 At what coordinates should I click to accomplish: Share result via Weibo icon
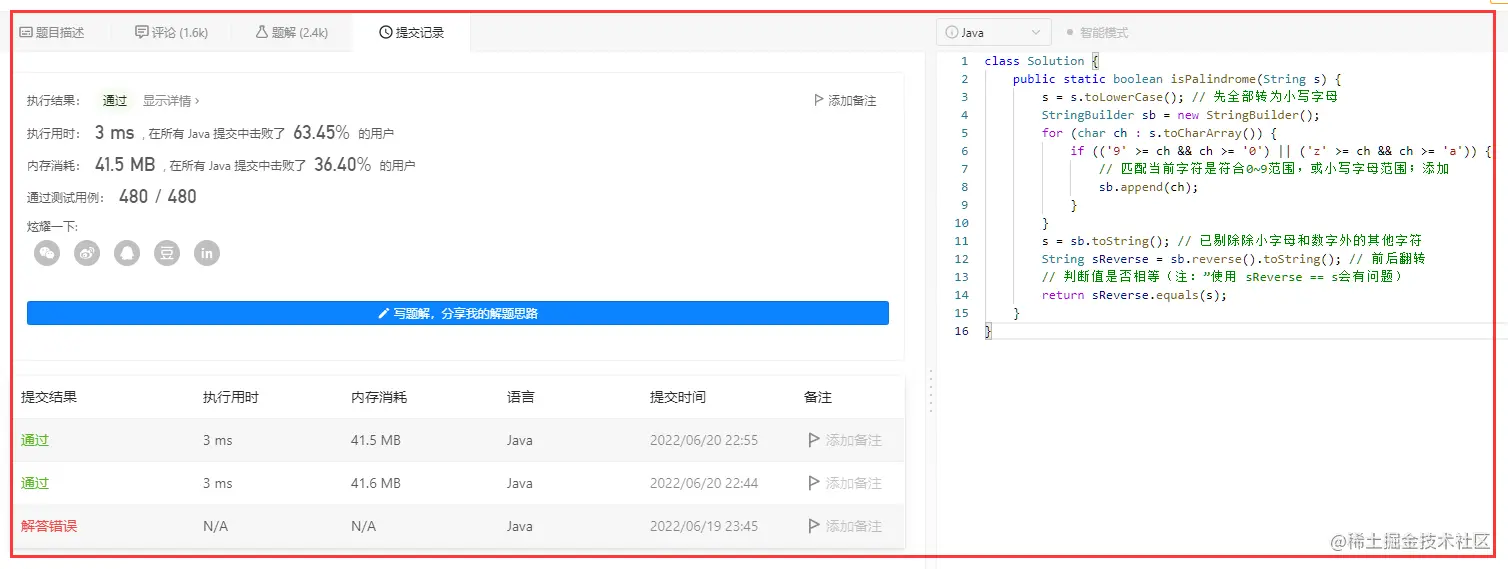tap(87, 253)
